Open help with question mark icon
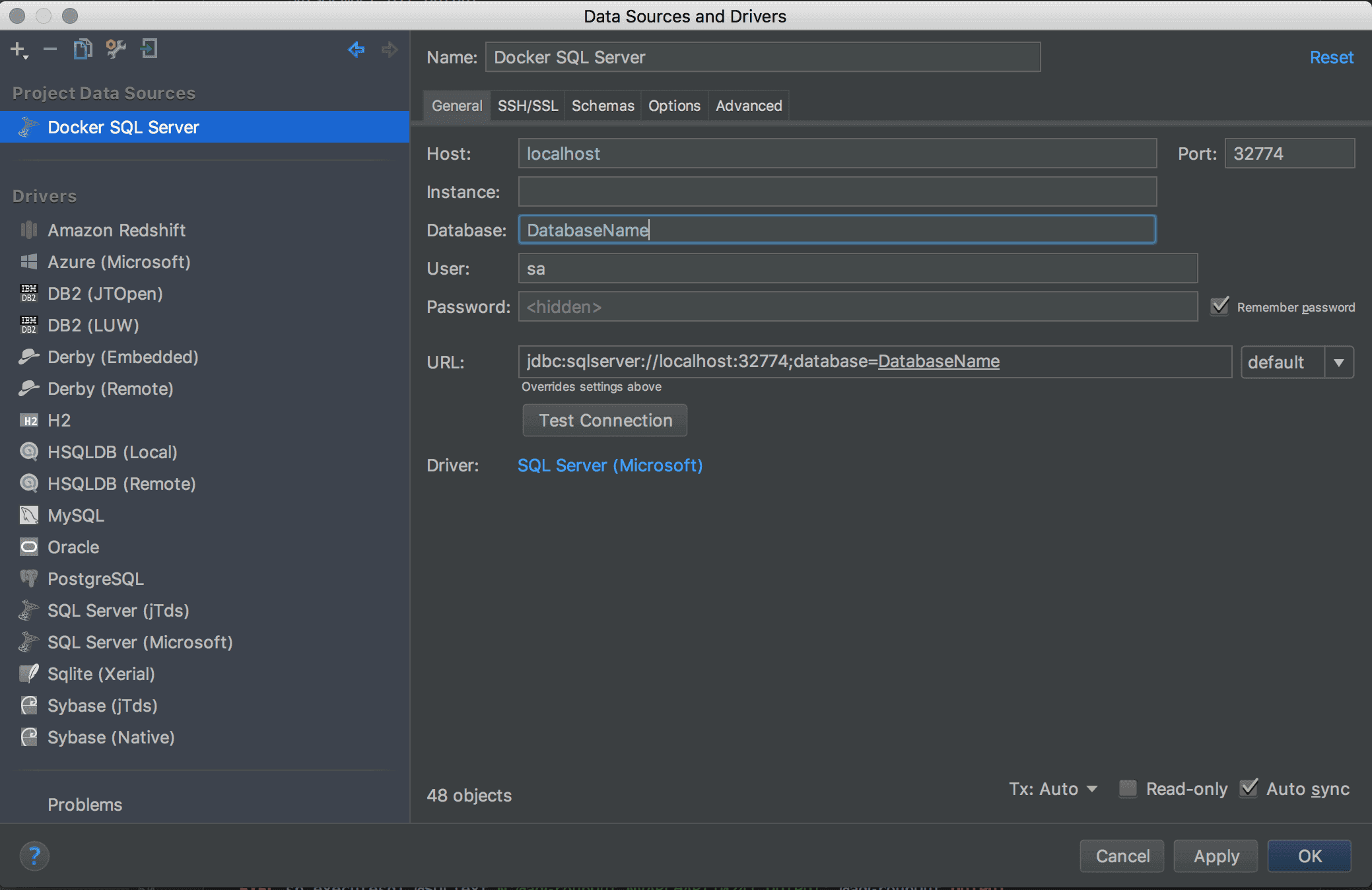 (34, 856)
